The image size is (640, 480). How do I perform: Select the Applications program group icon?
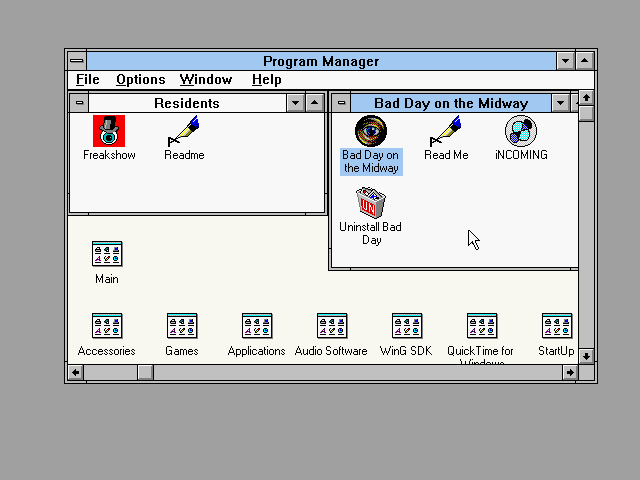tap(257, 326)
